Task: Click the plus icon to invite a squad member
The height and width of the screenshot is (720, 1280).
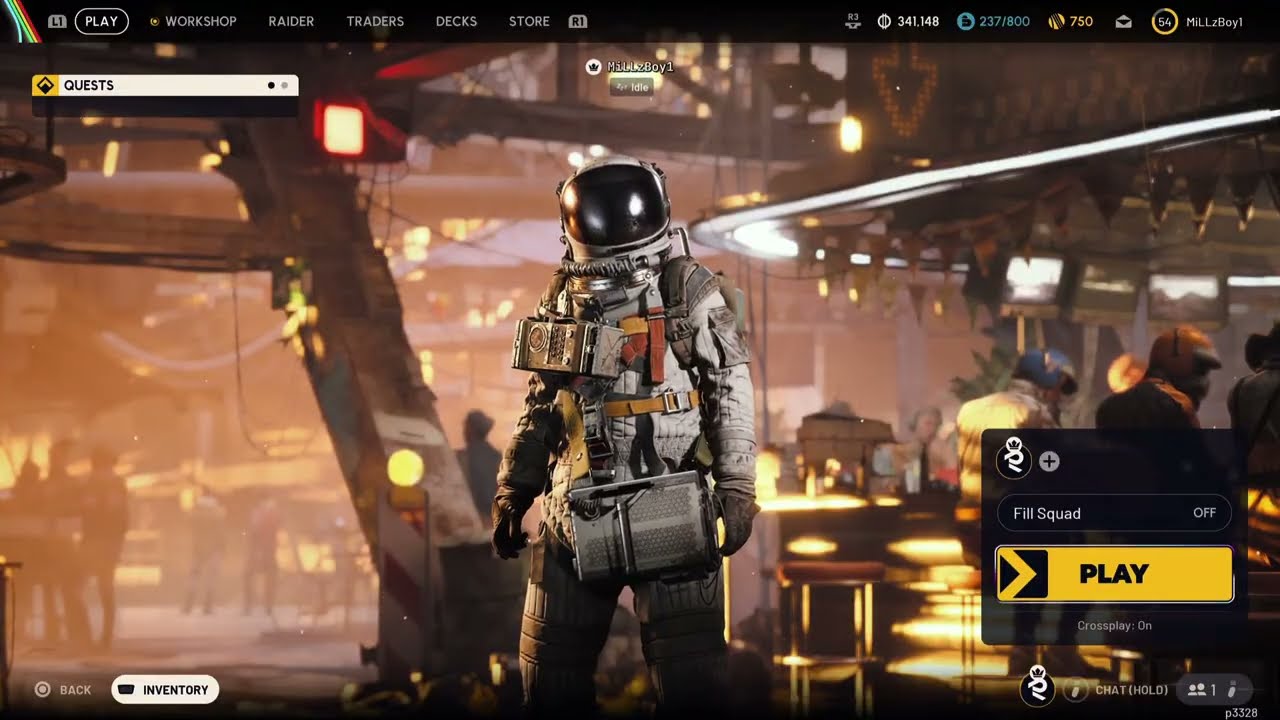Action: 1049,461
